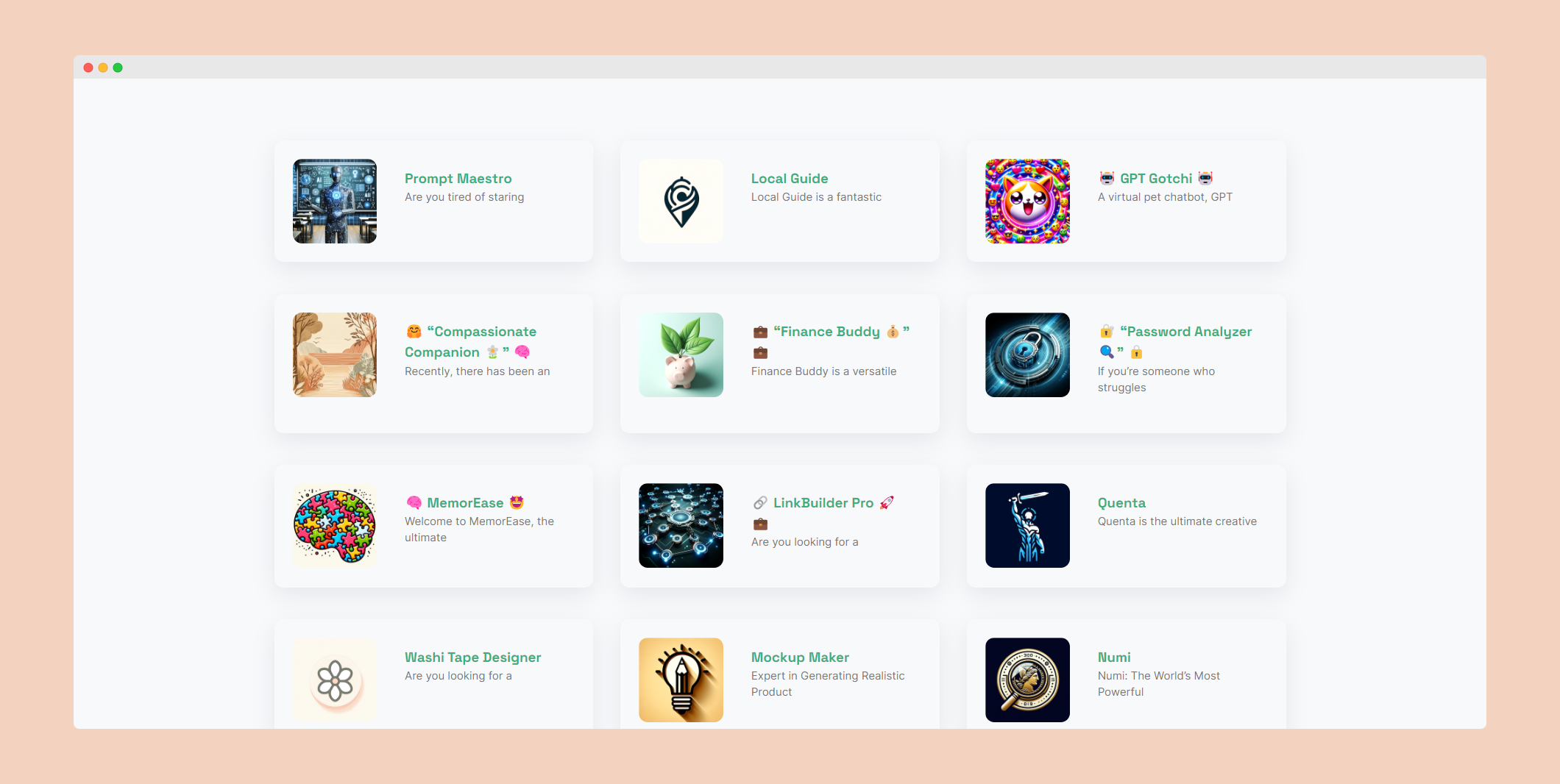The image size is (1560, 784).
Task: Click the Password Analyzer padlock icon
Action: pos(1027,354)
